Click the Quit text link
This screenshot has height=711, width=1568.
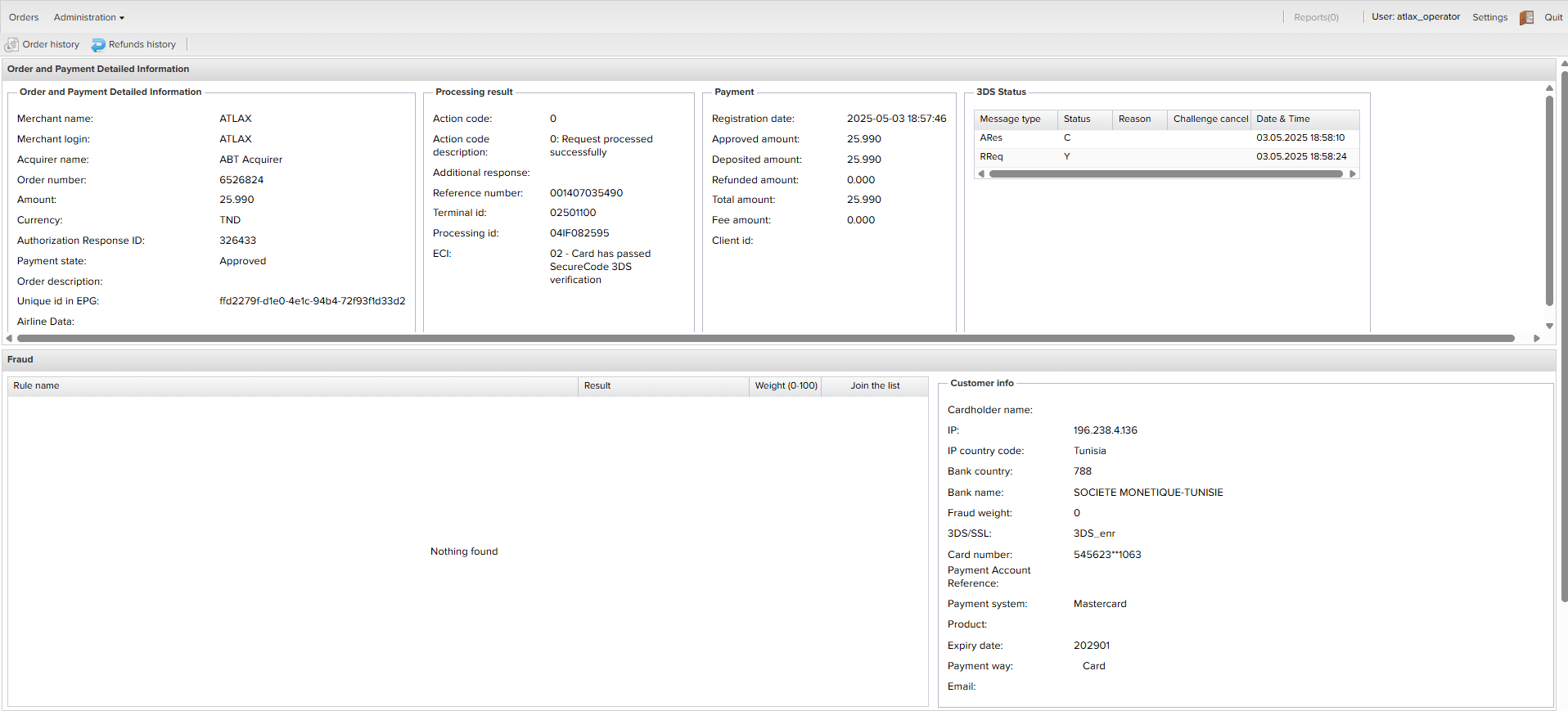coord(1553,17)
